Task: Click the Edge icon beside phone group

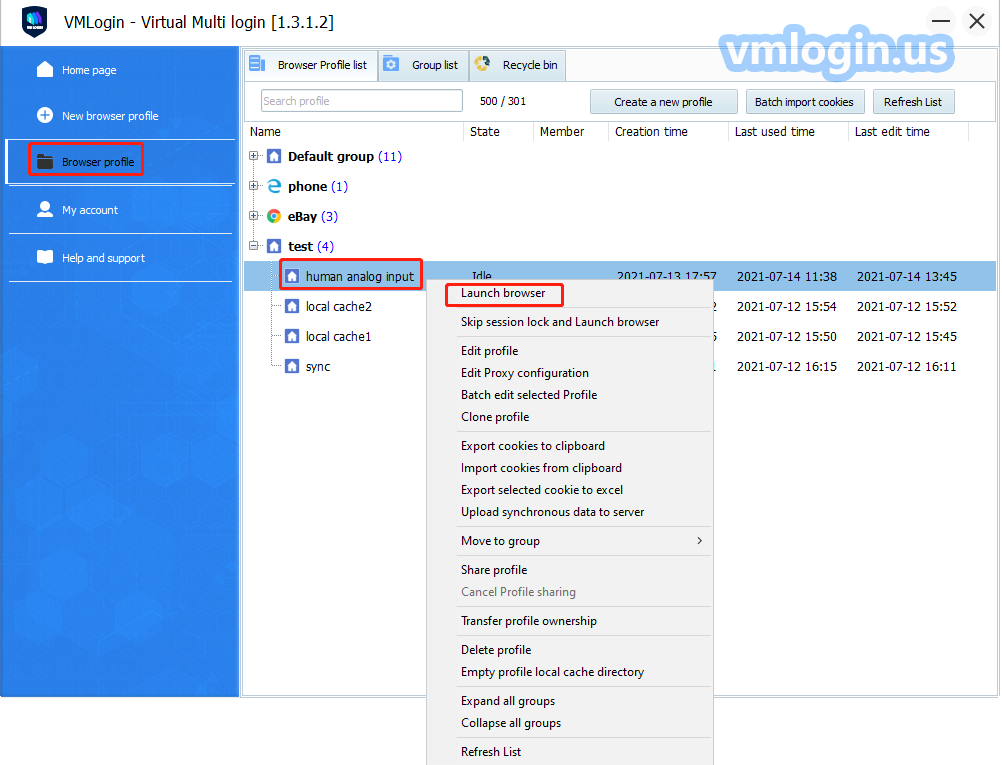Action: [274, 186]
